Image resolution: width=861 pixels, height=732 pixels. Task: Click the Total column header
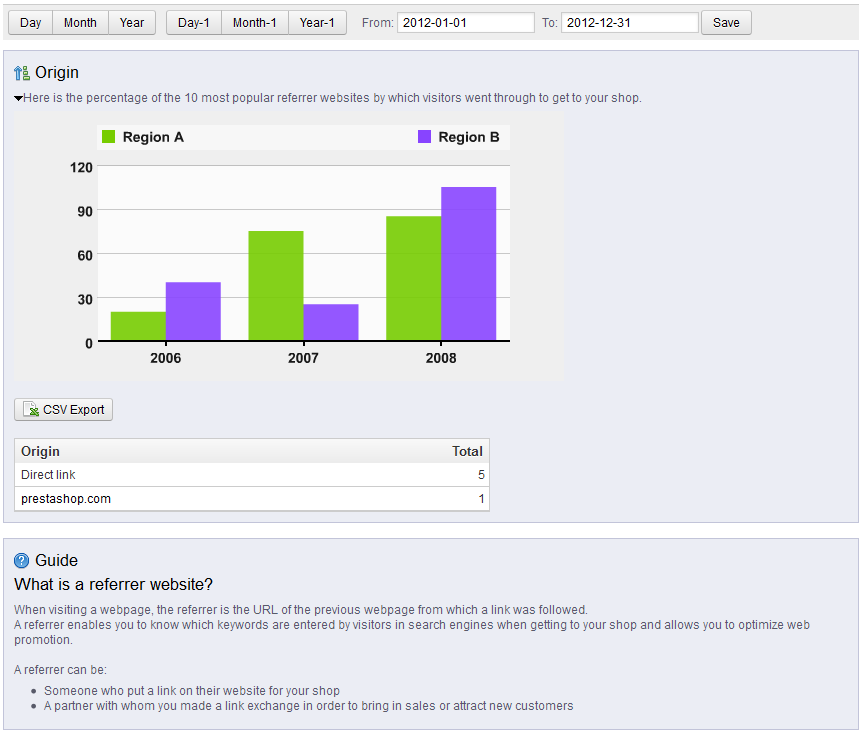(467, 451)
